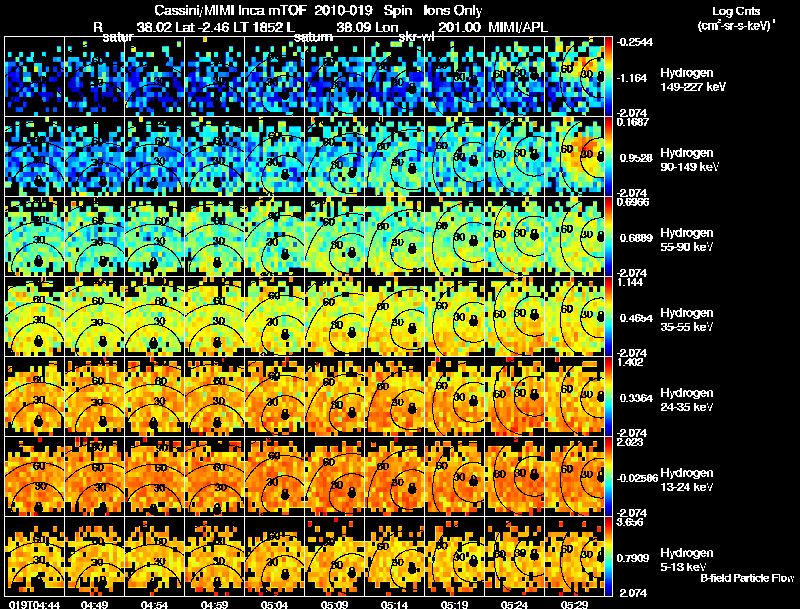
Task: Open the 13-24 keV panel at 05:09
Action: [x=334, y=477]
